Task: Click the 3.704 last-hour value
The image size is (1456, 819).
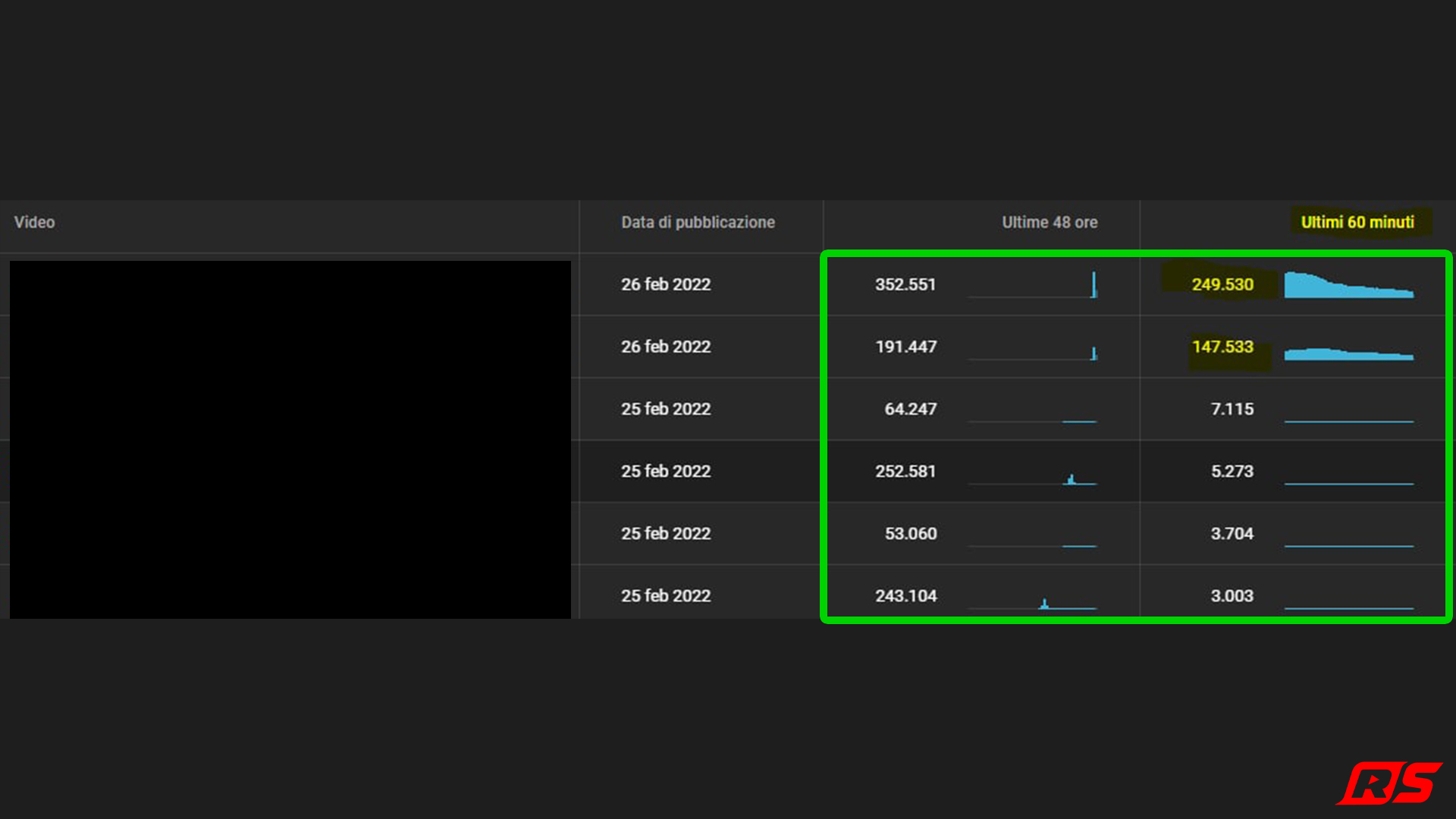Action: 1232,533
